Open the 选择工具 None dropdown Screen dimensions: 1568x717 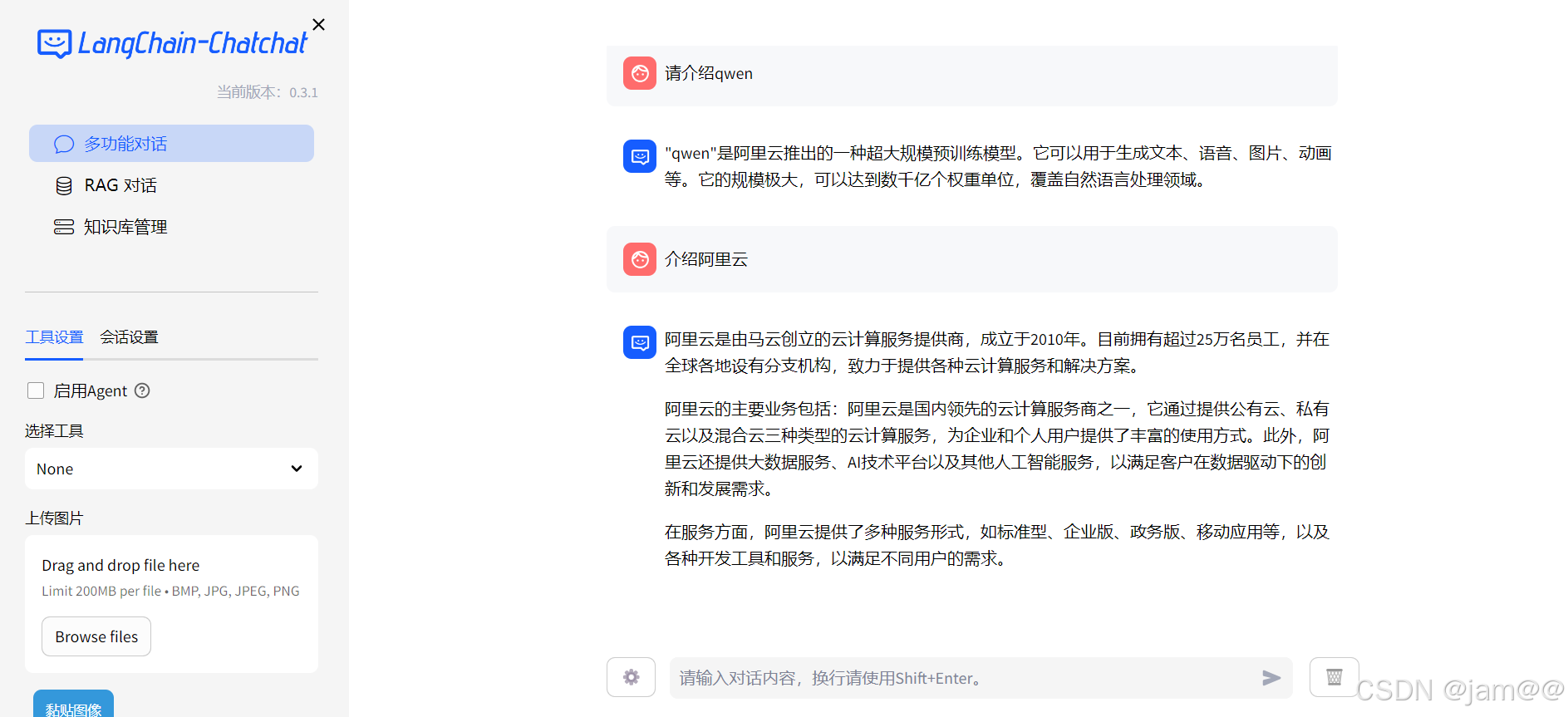point(170,469)
